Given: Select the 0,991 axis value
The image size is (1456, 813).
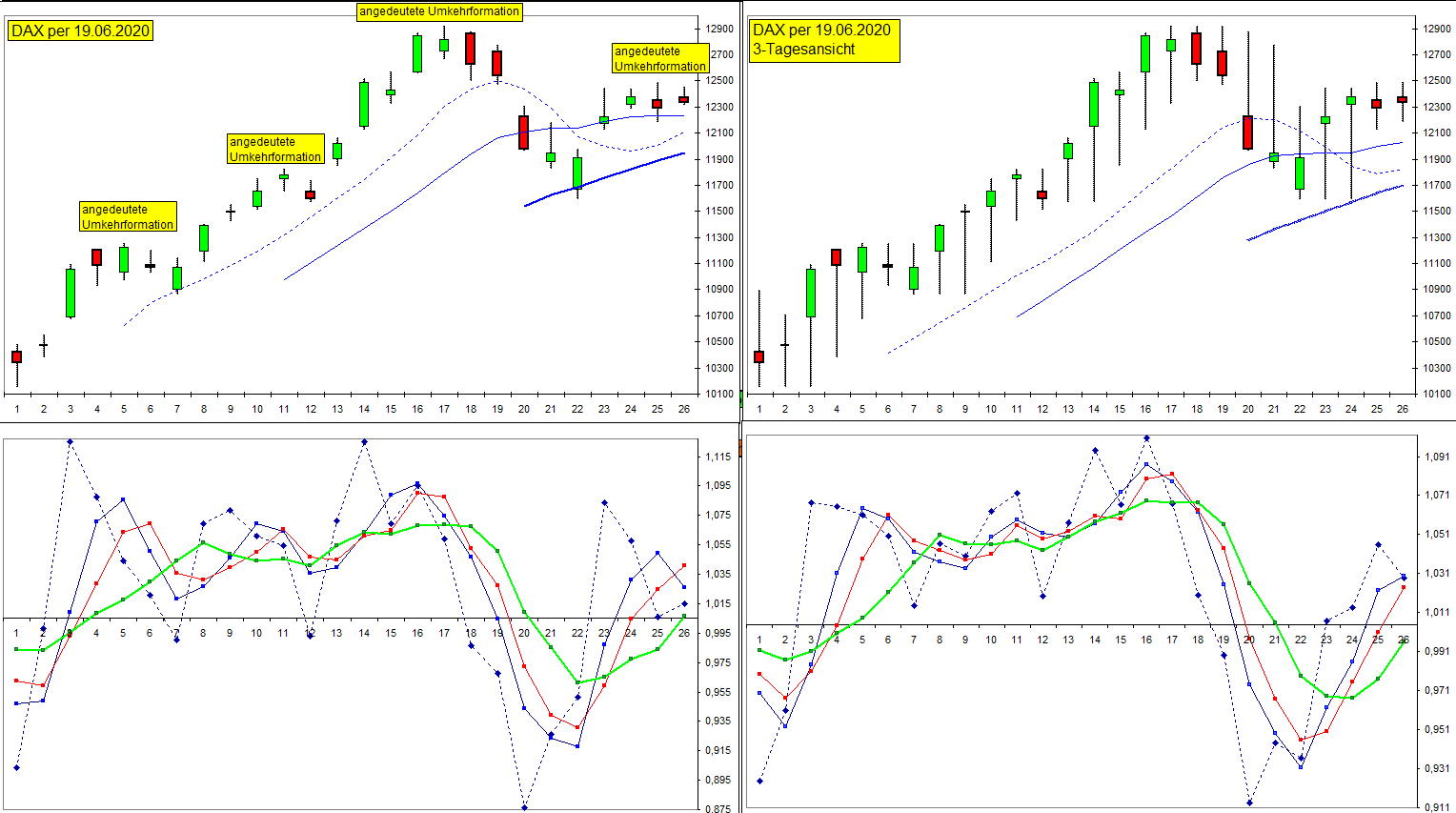Looking at the screenshot, I should (1437, 652).
